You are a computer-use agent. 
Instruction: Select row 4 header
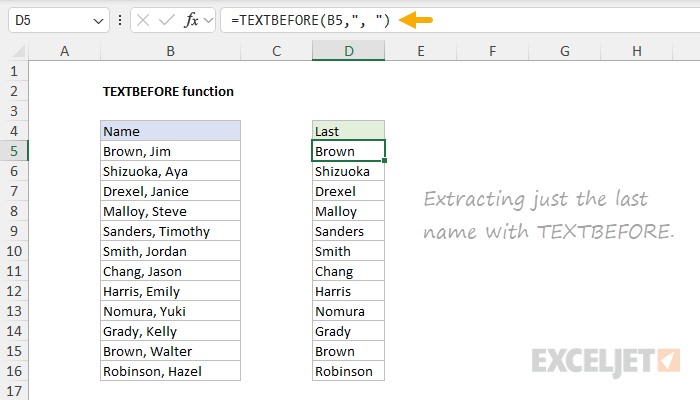(14, 131)
